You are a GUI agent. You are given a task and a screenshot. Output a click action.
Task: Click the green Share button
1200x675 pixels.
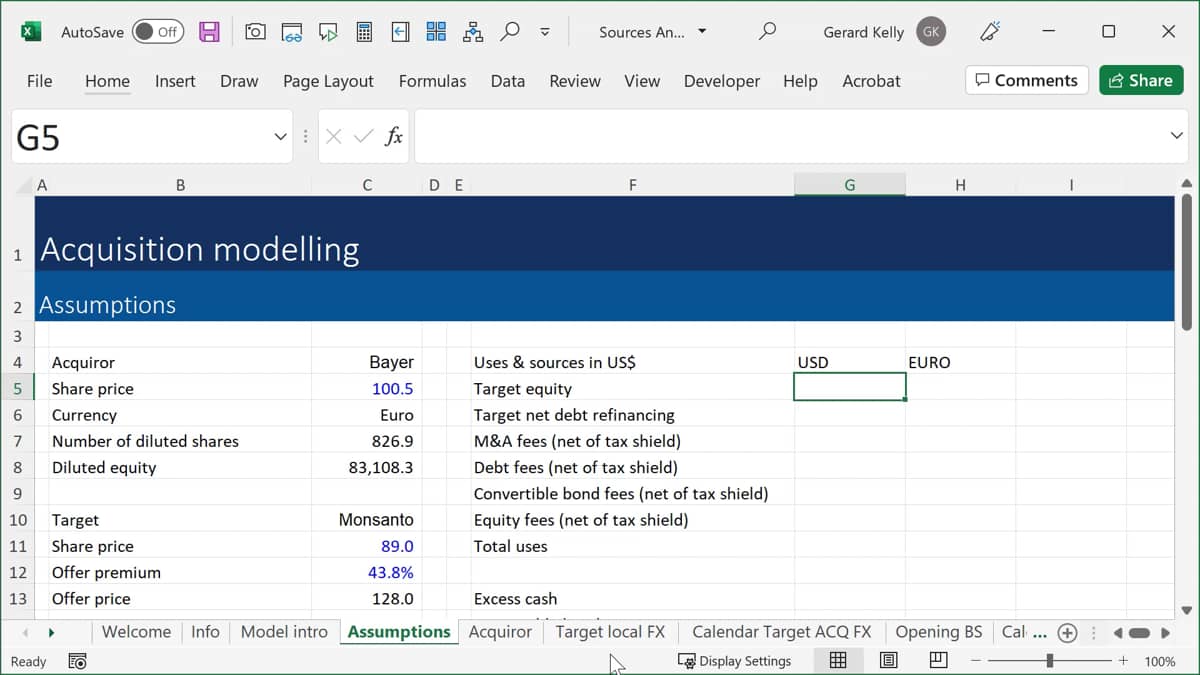1141,80
